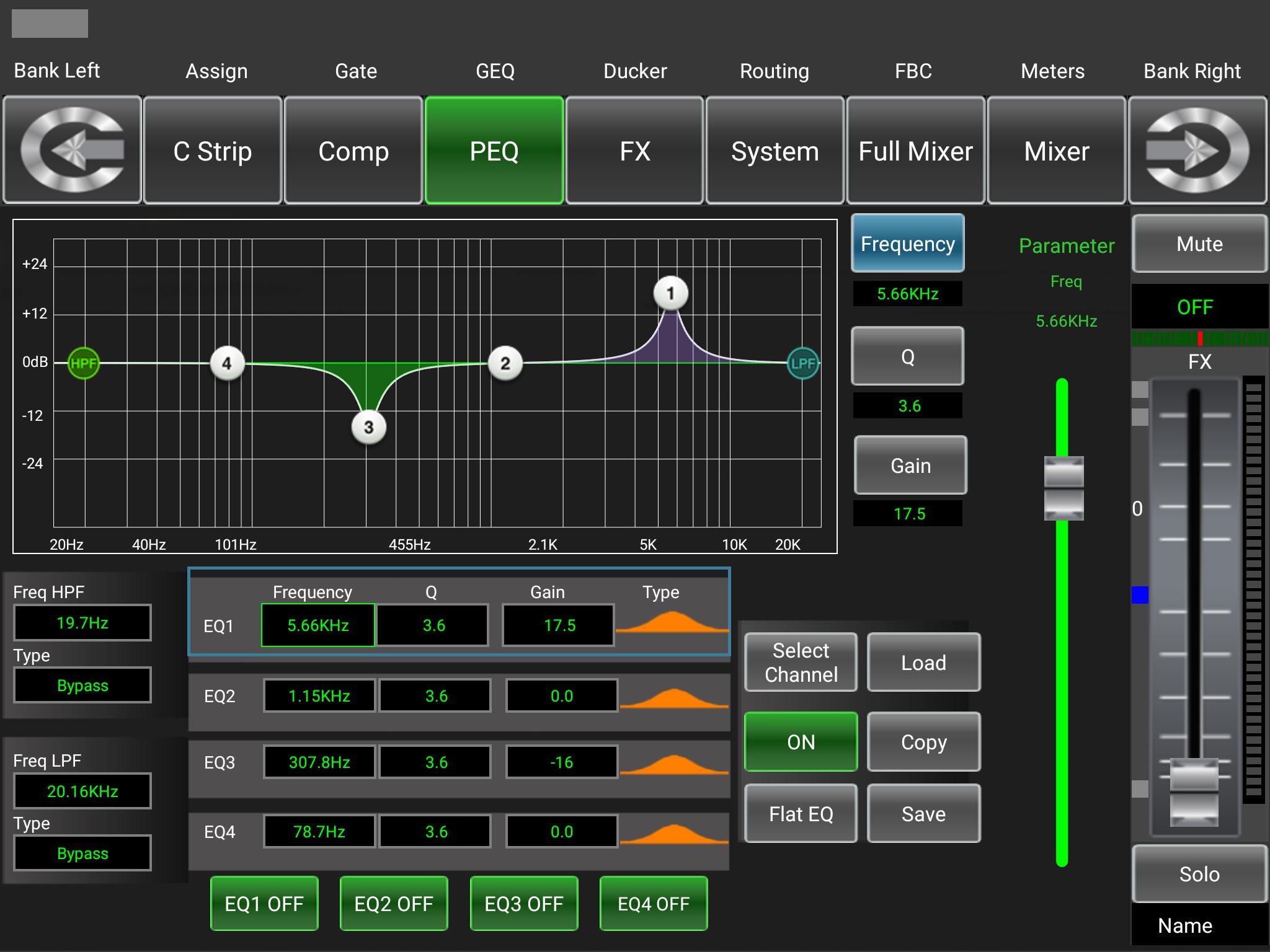The width and height of the screenshot is (1270, 952).
Task: Click the Frequency parameter button
Action: (x=907, y=244)
